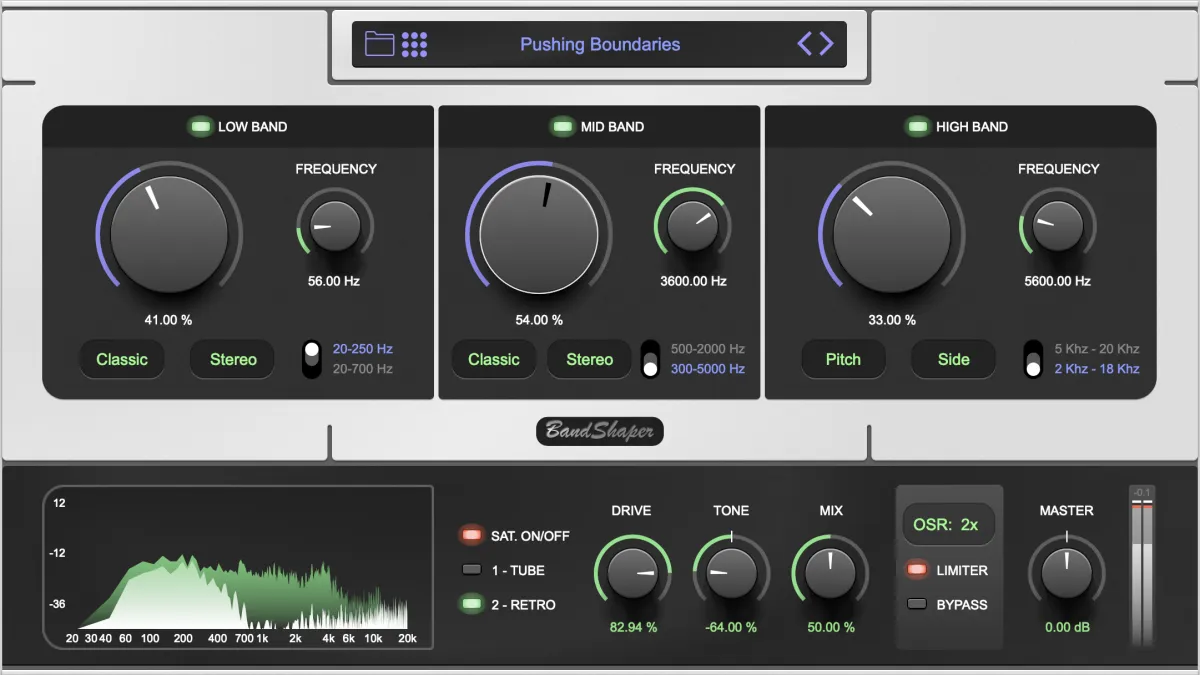Flip the Low Band frequency range switch

(312, 359)
